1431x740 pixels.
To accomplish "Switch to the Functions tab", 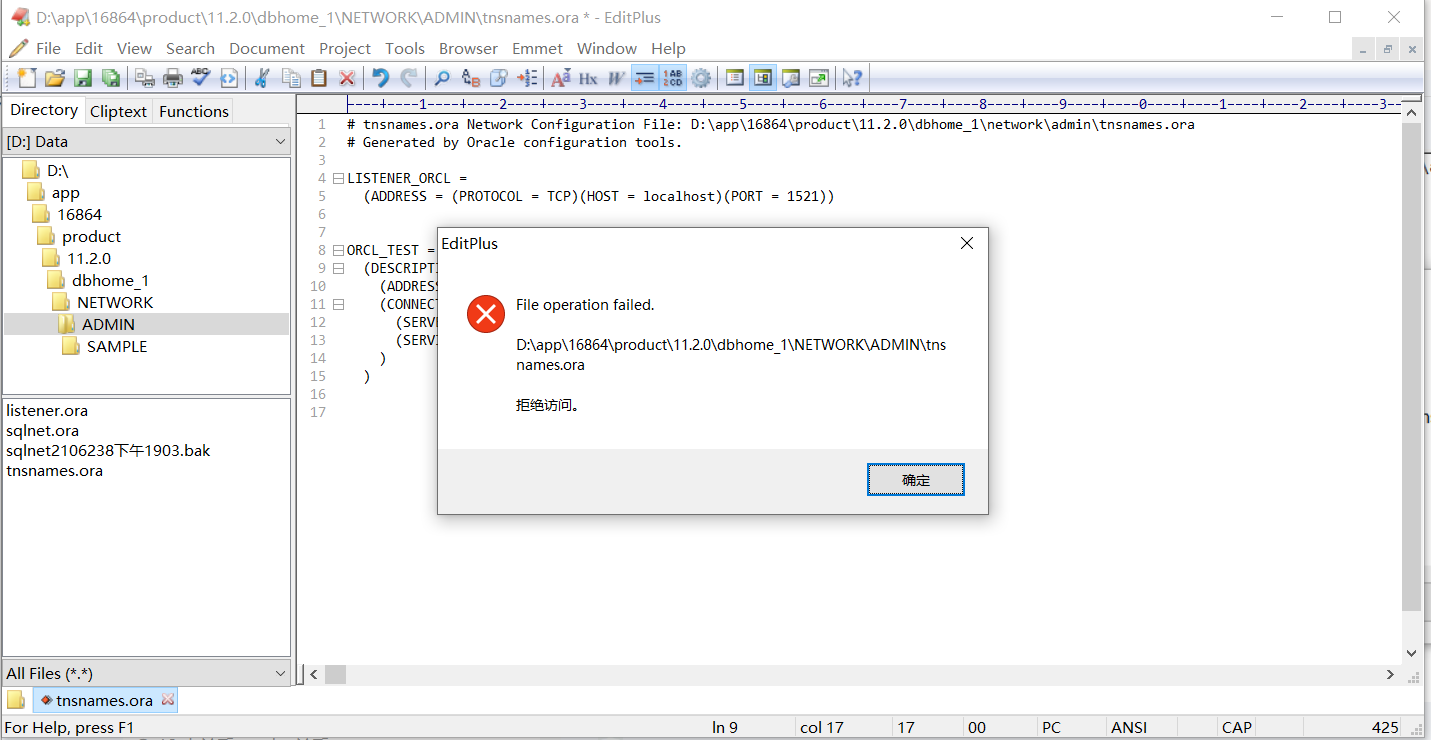I will (x=194, y=111).
